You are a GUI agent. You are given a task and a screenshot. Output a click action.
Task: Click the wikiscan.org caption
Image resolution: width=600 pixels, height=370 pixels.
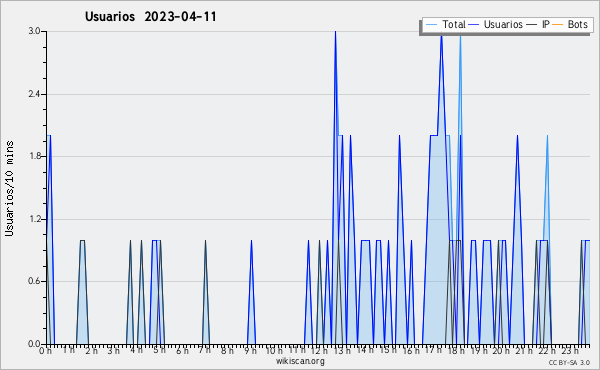point(300,361)
